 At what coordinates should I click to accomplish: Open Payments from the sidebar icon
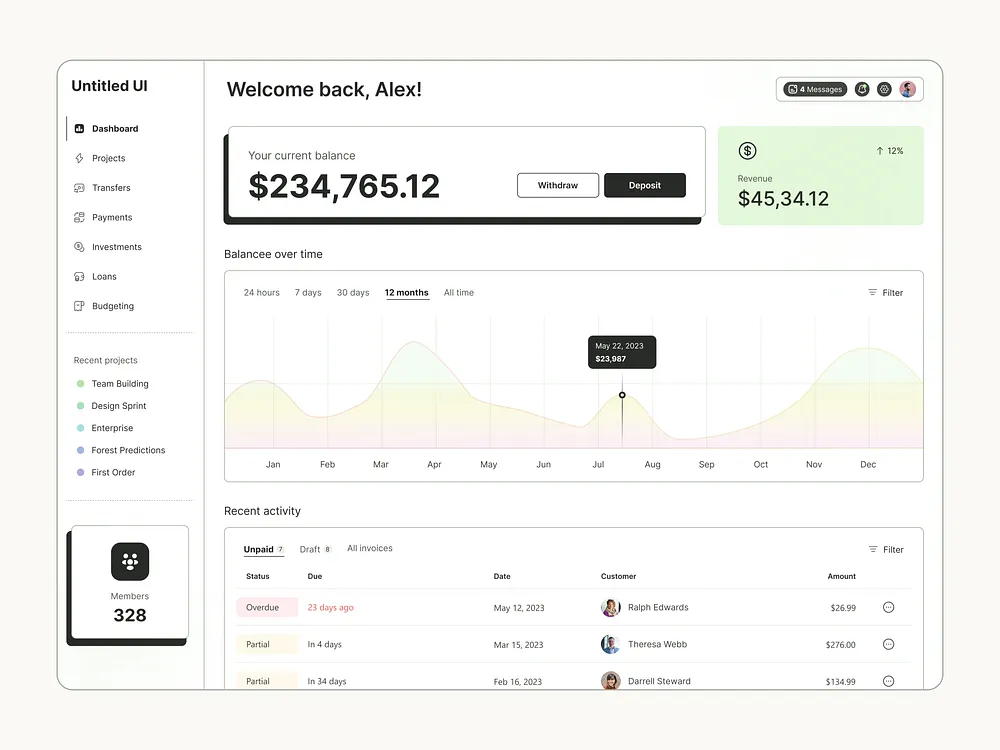(x=79, y=217)
